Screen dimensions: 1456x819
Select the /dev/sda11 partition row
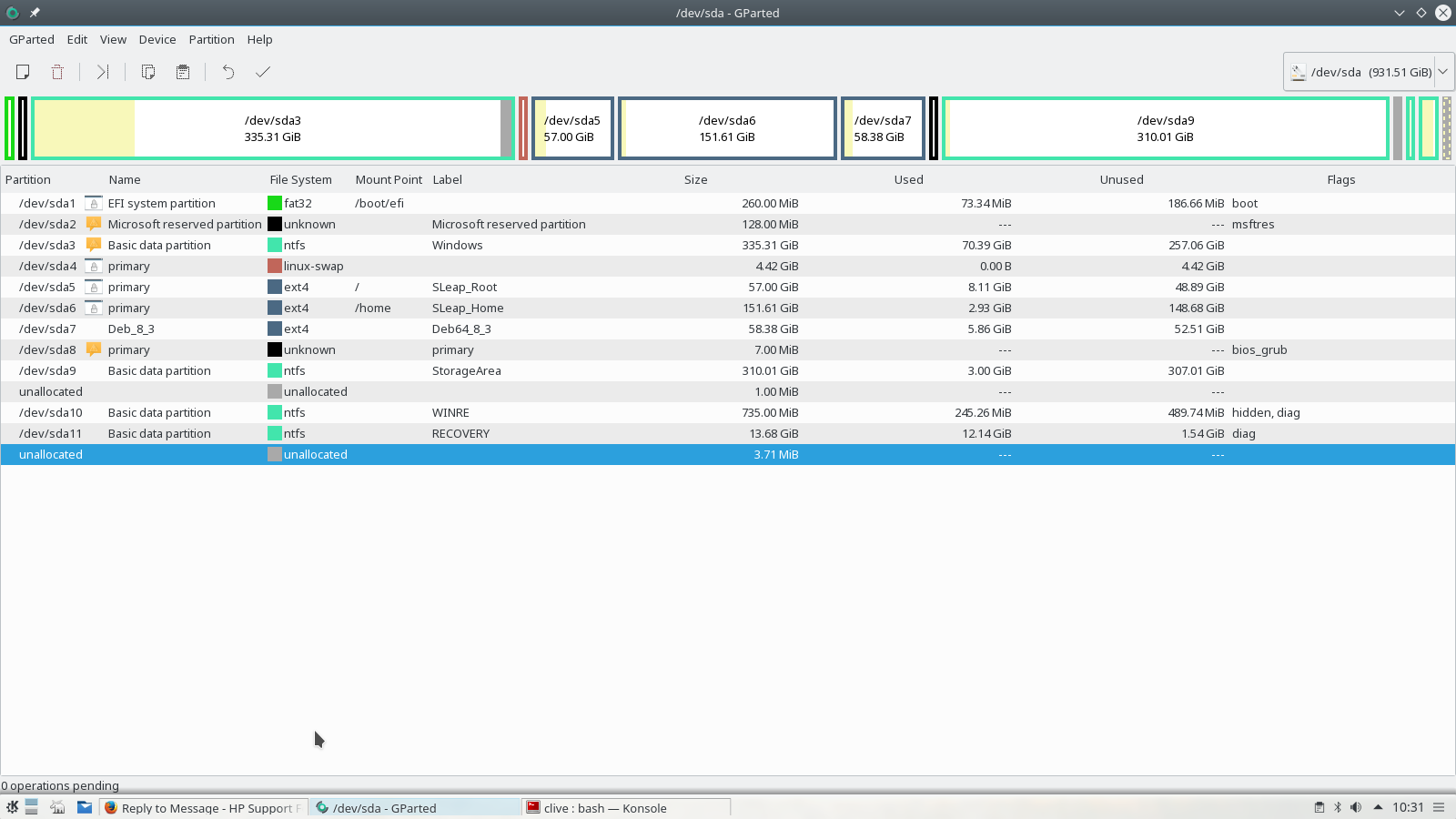click(728, 433)
